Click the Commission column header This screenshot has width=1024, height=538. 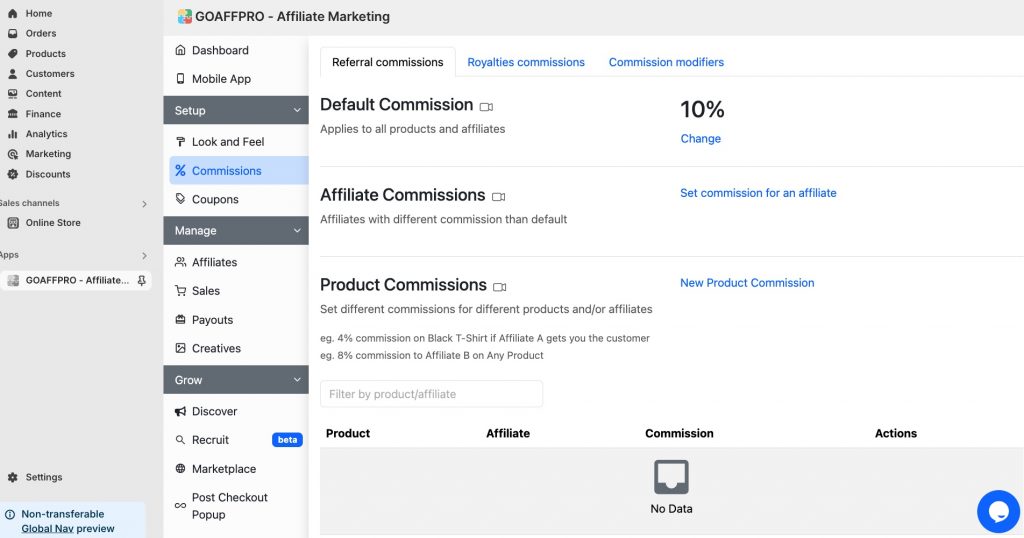(679, 433)
